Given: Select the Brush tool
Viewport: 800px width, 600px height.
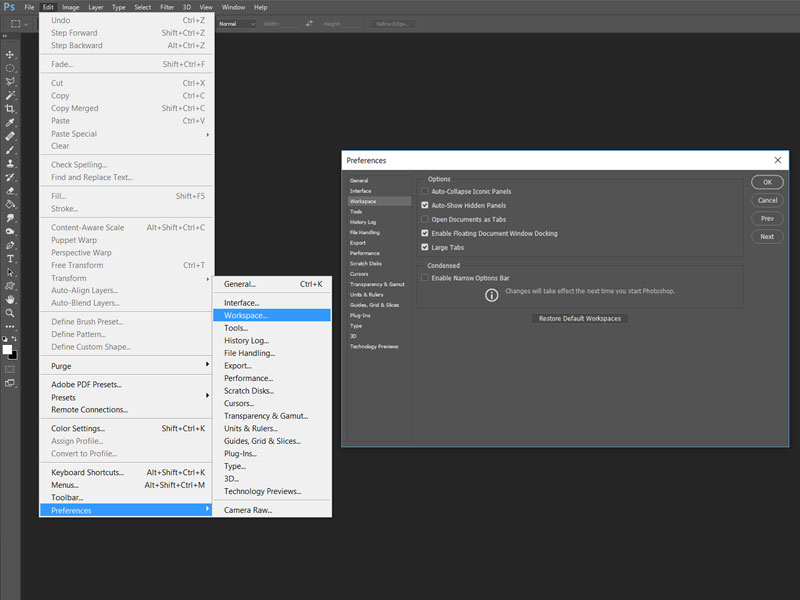Looking at the screenshot, I should pyautogui.click(x=10, y=150).
